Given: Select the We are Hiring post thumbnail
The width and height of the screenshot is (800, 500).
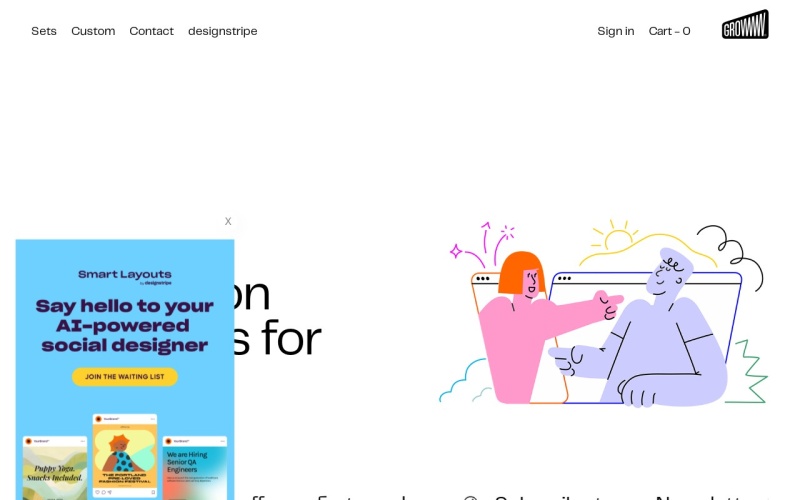Looking at the screenshot, I should [x=195, y=468].
